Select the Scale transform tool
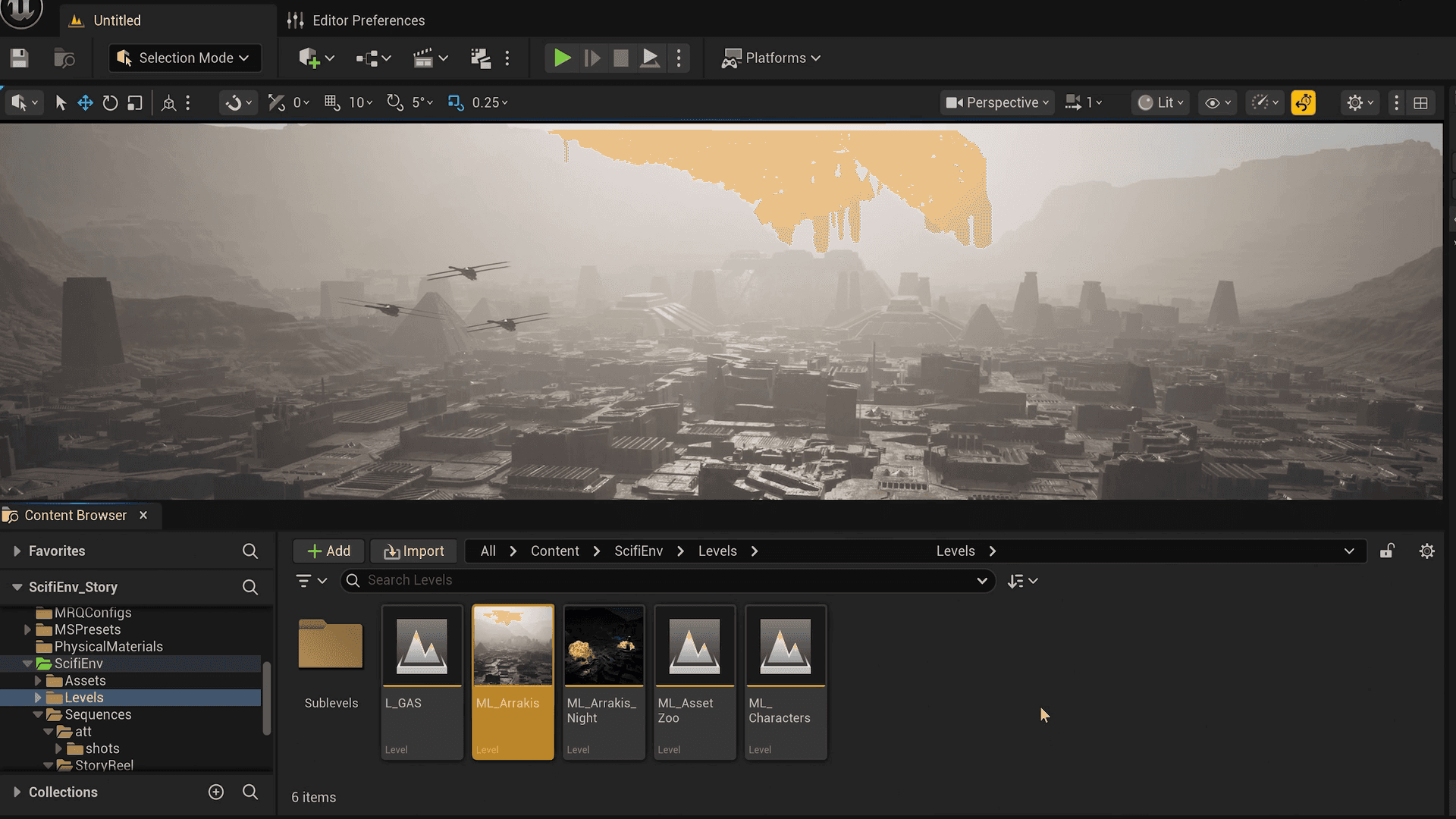This screenshot has height=819, width=1456. (135, 102)
